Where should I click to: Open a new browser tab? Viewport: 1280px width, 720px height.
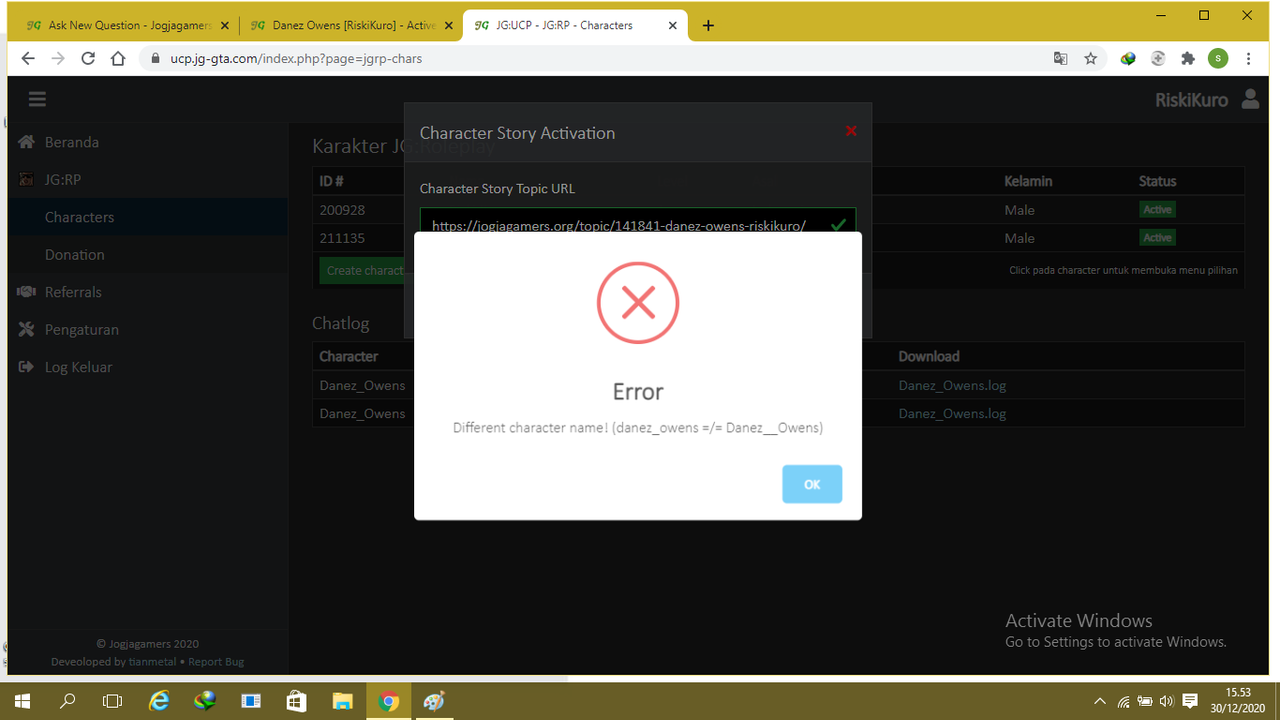pyautogui.click(x=708, y=26)
